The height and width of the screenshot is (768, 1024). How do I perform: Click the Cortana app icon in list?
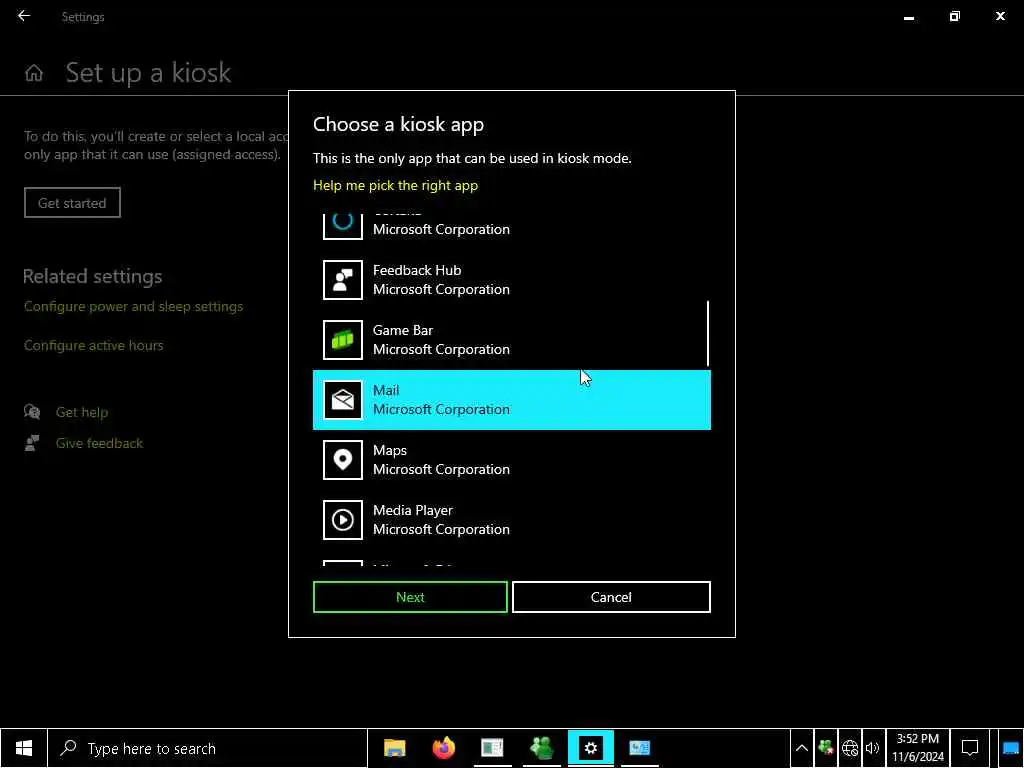pos(343,225)
